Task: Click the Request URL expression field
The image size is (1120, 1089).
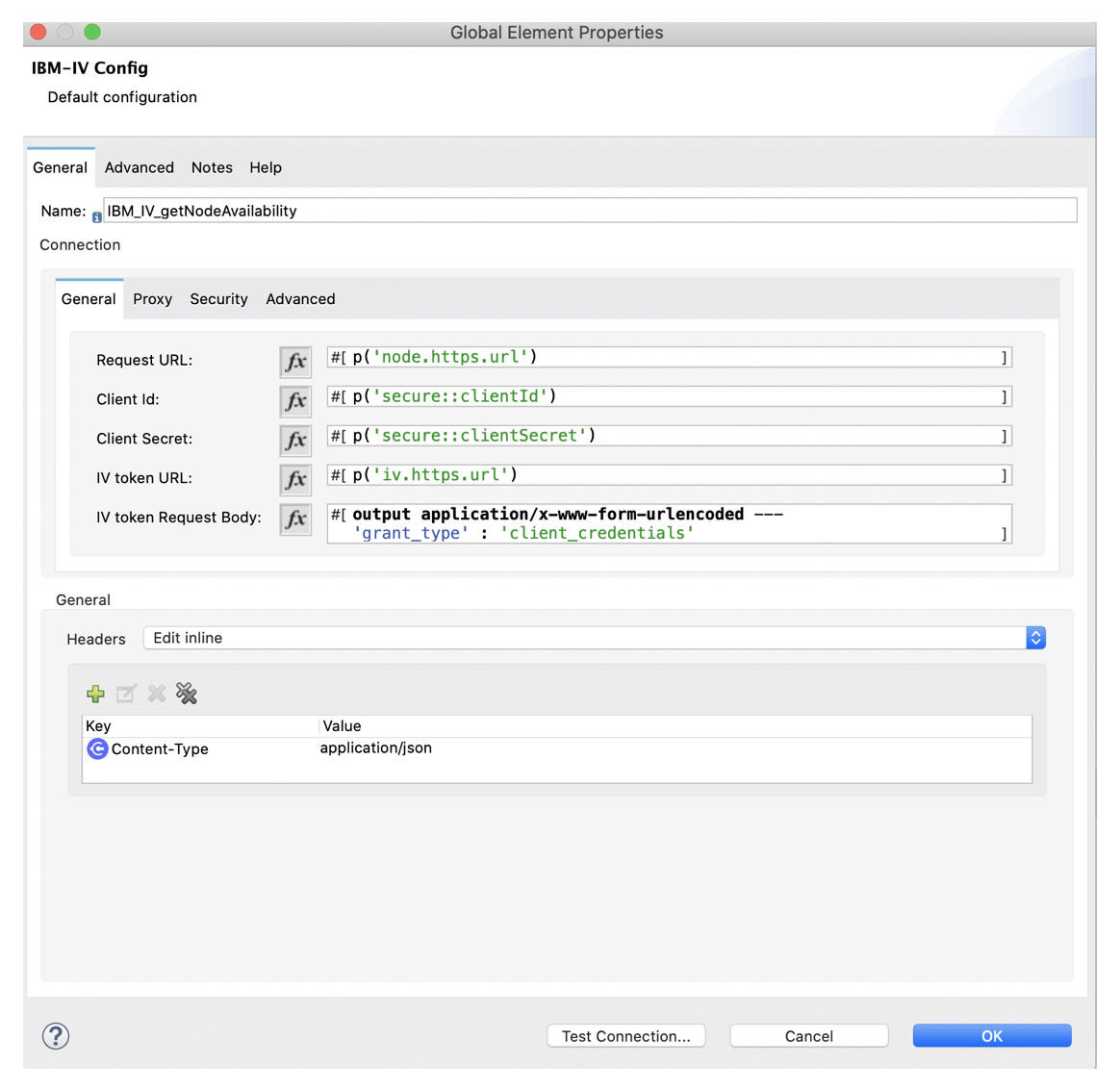Action: [x=670, y=357]
